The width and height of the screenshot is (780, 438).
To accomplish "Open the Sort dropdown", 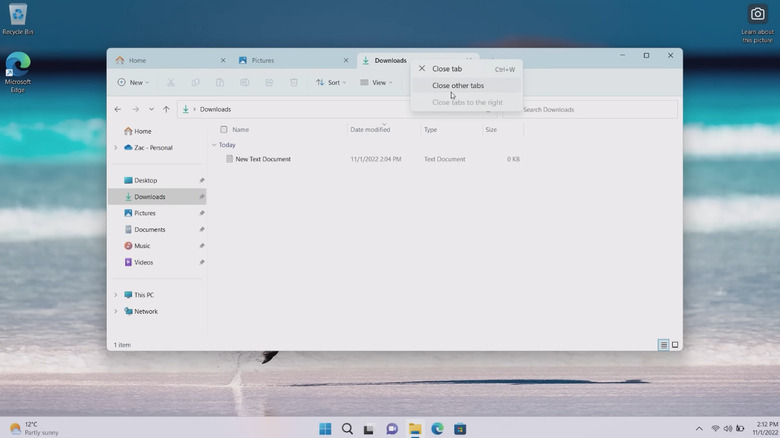I will click(333, 83).
